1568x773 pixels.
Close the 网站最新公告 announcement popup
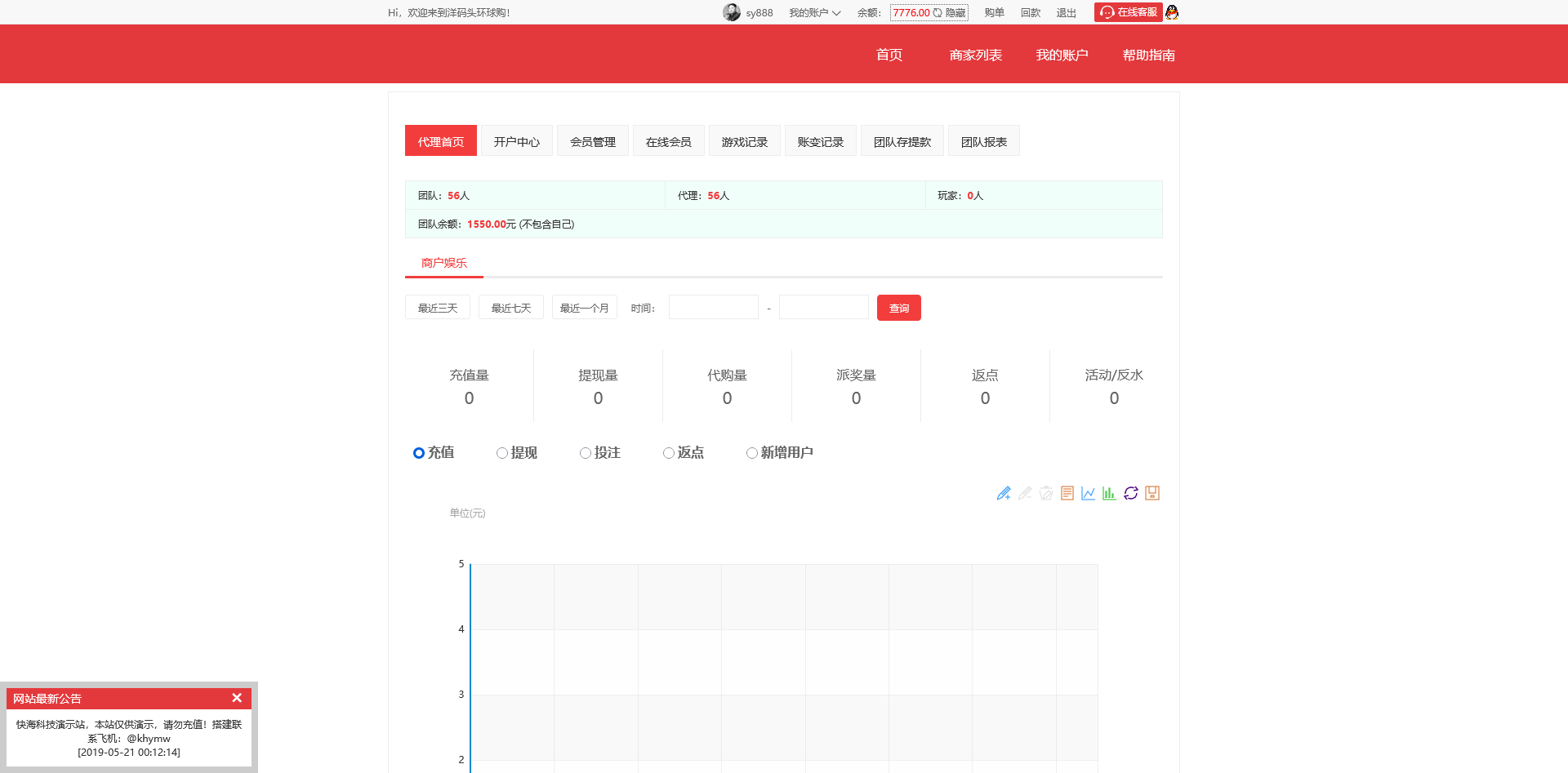(x=237, y=698)
